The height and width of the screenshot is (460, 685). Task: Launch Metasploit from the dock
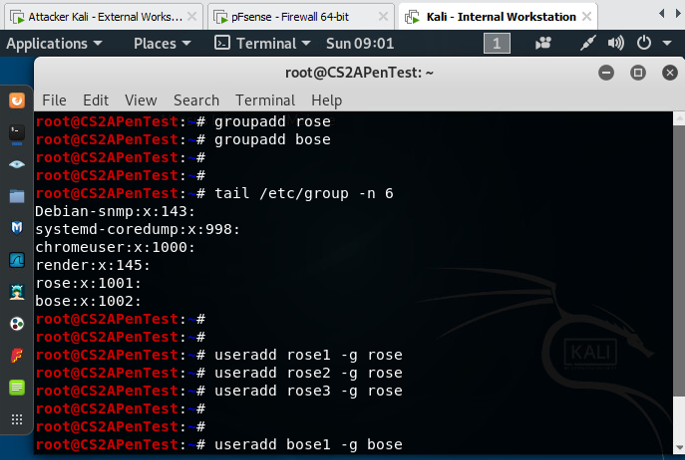(16, 228)
